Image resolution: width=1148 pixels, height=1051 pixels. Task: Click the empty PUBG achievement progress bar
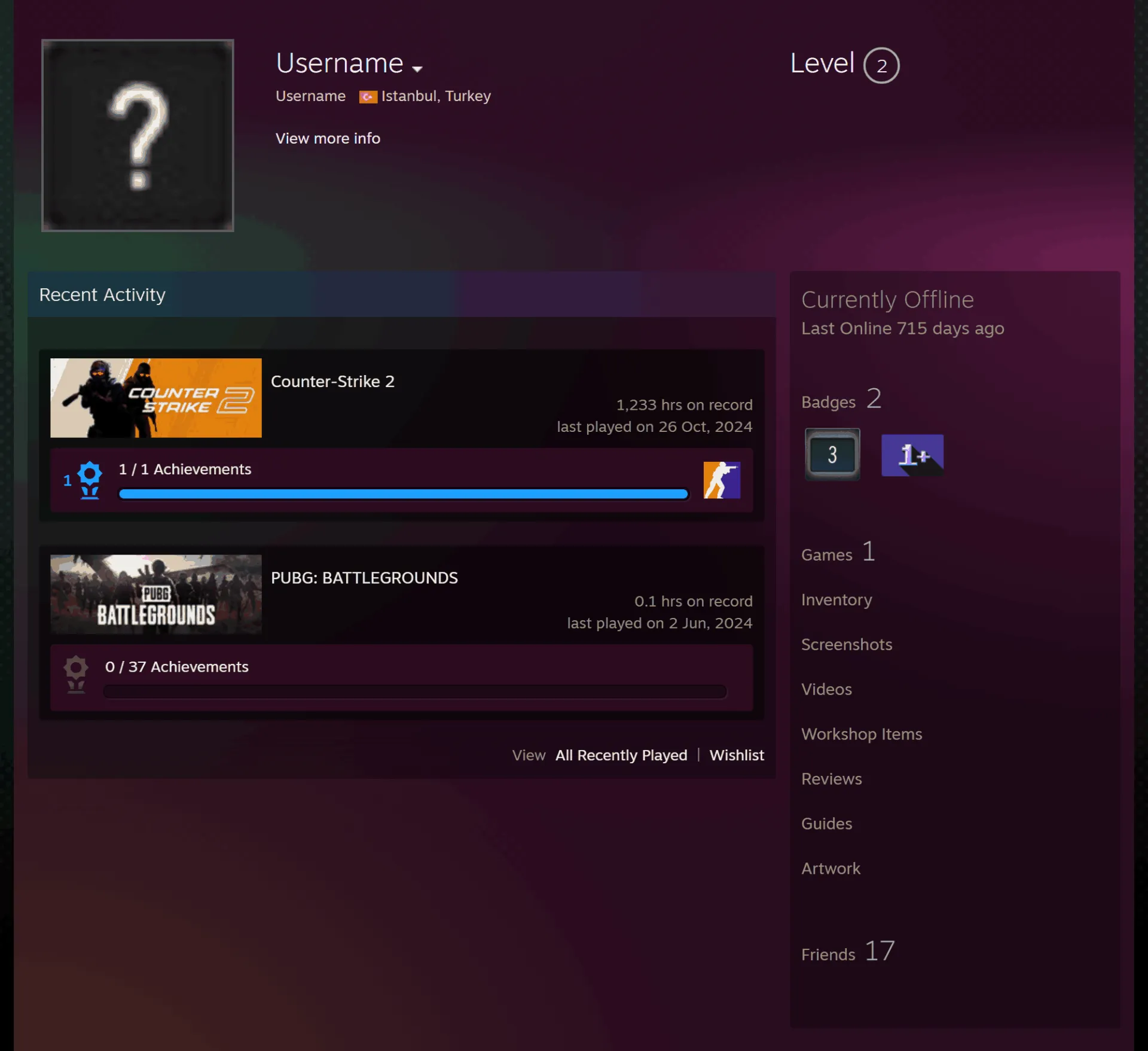tap(415, 691)
